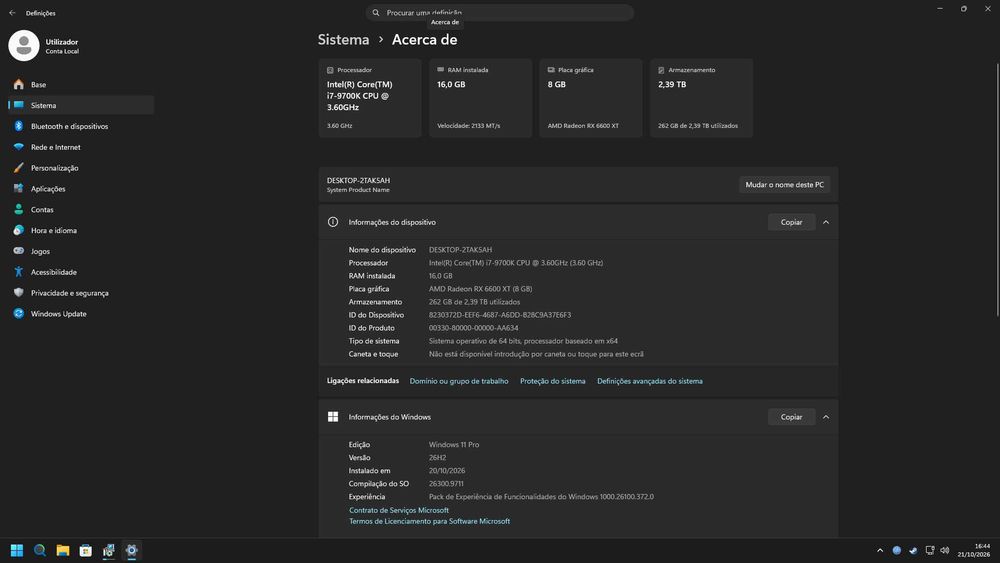Copy the Informações do Windows details

(x=791, y=417)
